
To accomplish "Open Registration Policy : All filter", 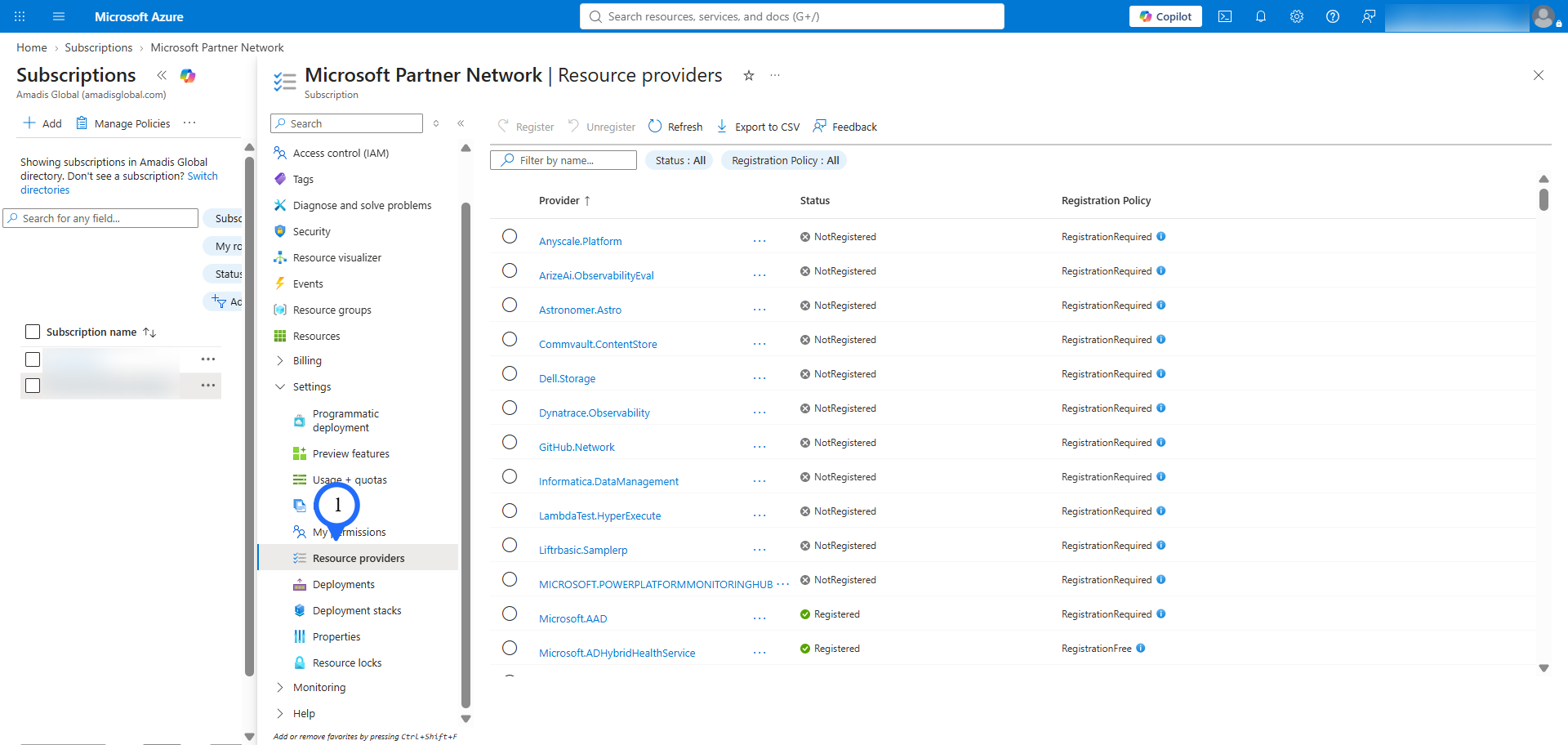I will (785, 160).
